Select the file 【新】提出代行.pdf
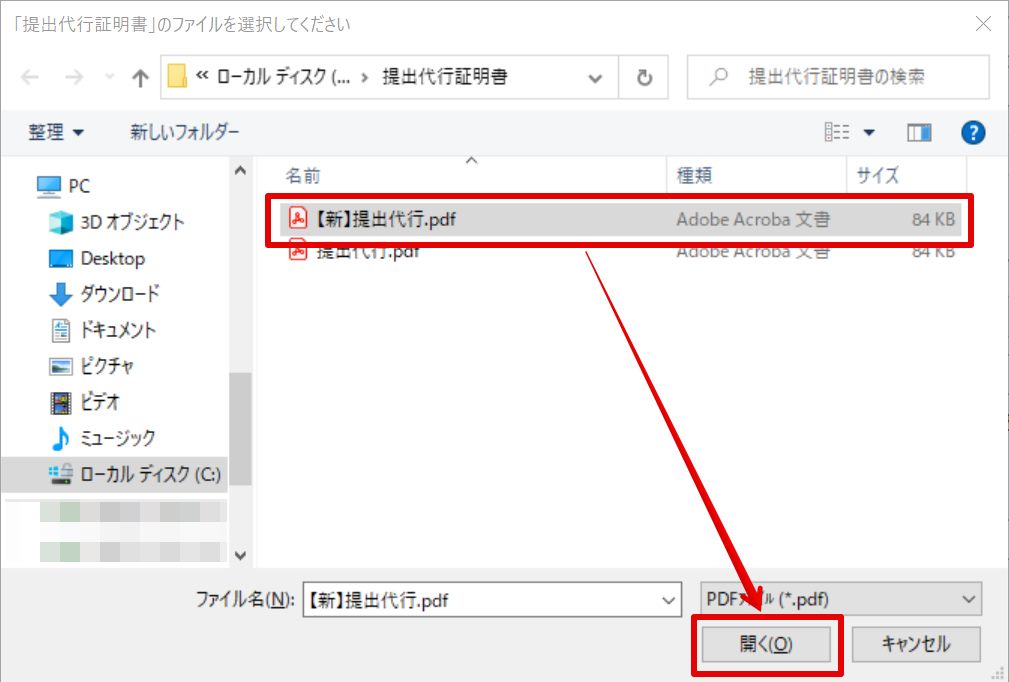This screenshot has width=1009, height=682. pos(620,219)
